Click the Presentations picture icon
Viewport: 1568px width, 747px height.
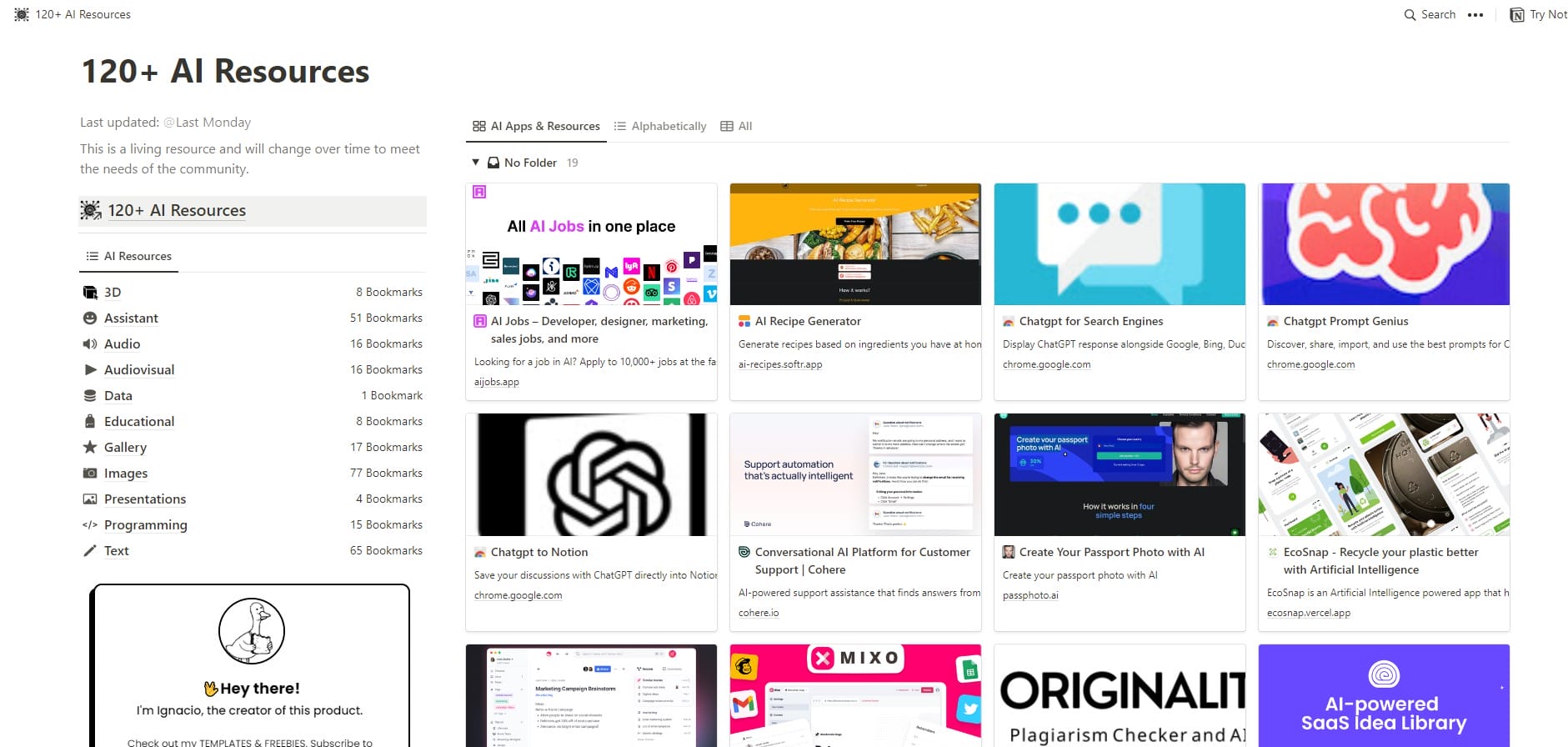90,499
